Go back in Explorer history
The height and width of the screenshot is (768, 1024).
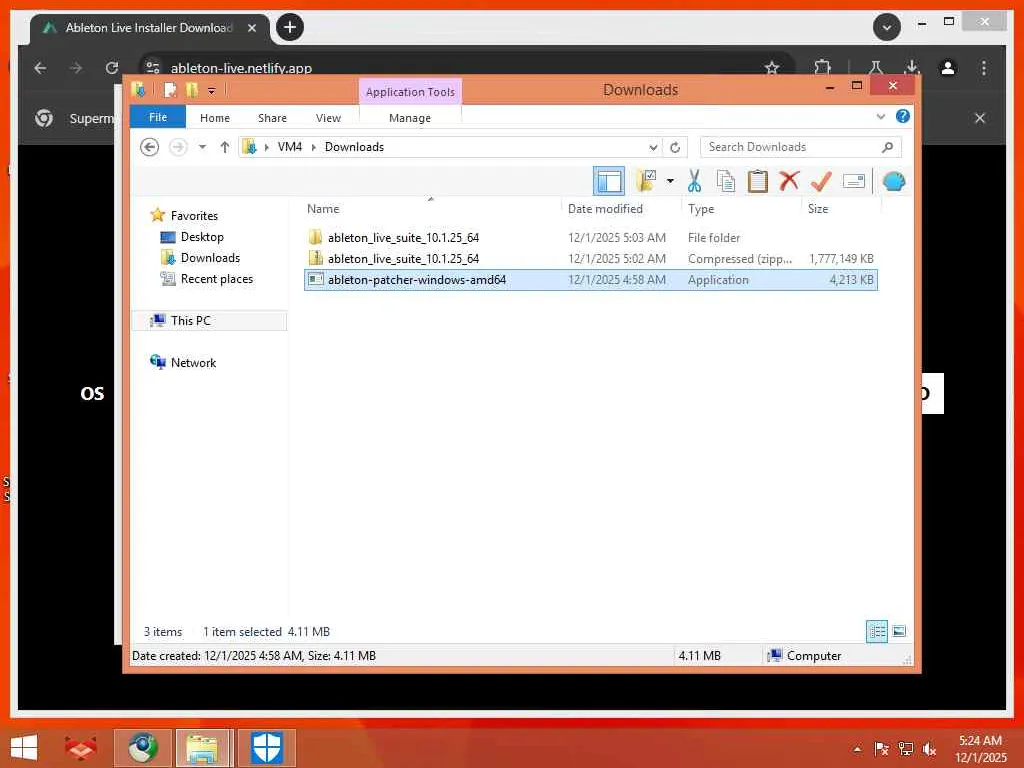click(x=150, y=147)
